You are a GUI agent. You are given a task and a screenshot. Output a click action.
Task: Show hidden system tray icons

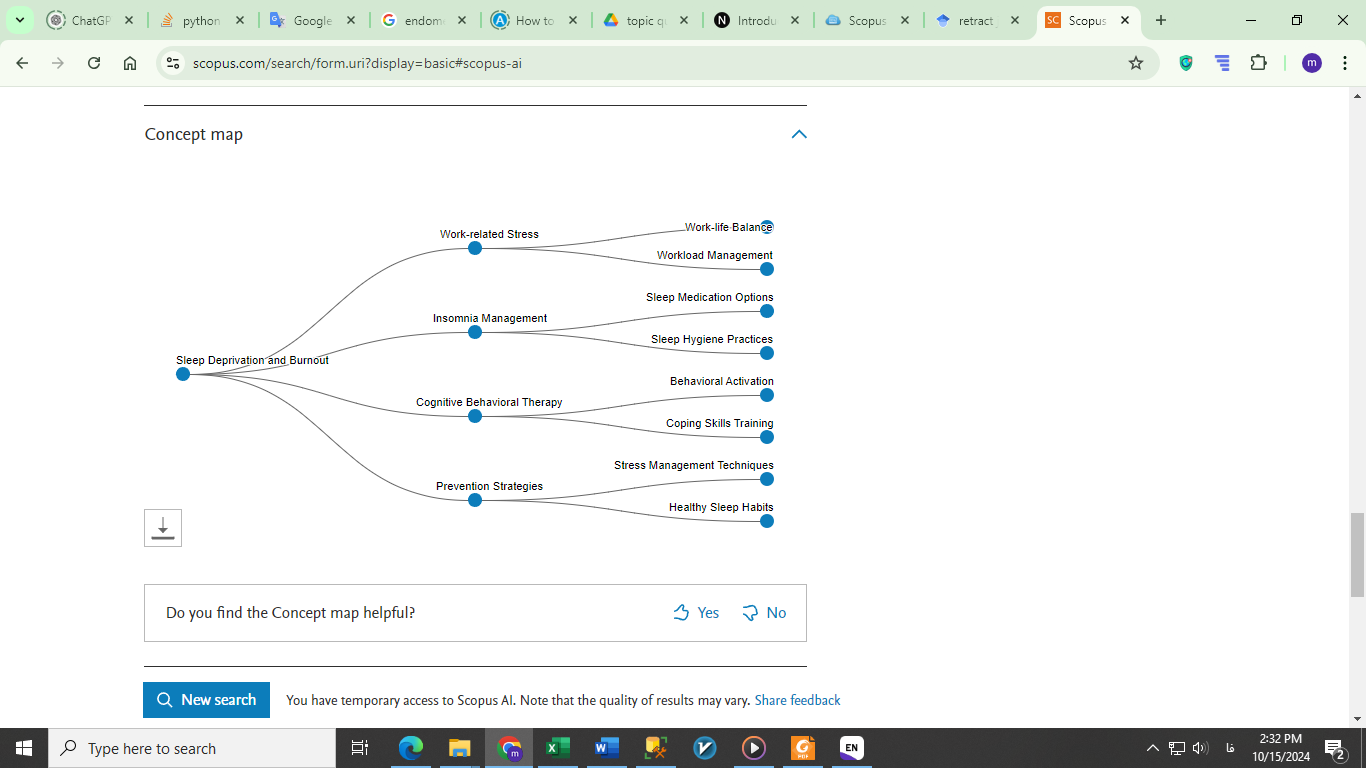coord(1153,748)
